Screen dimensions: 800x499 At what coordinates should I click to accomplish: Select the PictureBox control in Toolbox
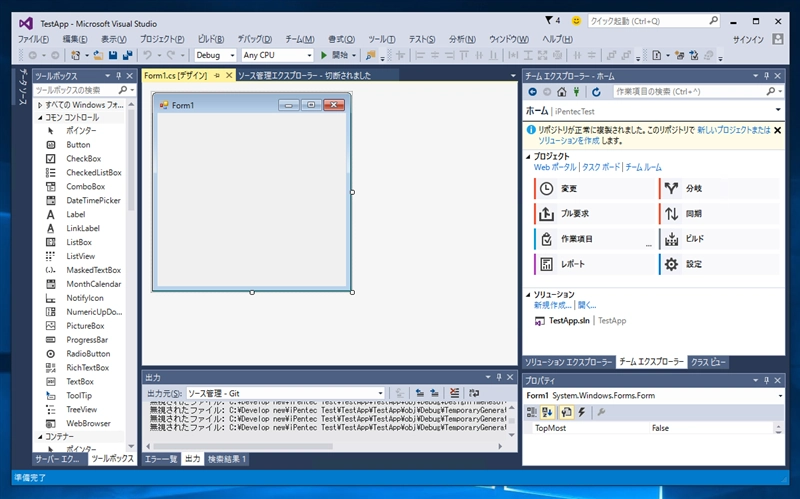pyautogui.click(x=84, y=326)
